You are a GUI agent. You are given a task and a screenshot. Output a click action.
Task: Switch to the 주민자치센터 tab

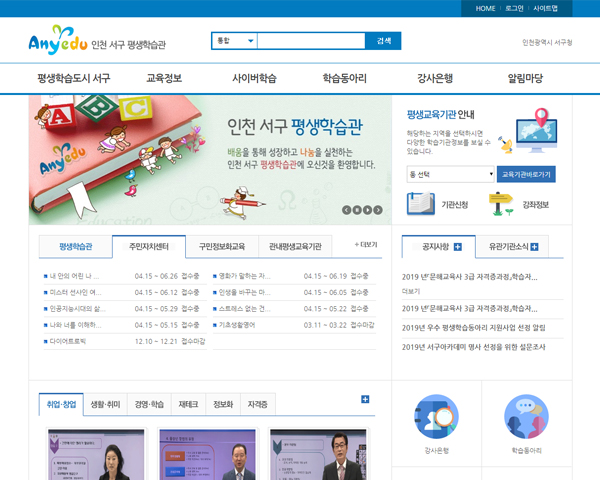click(149, 247)
